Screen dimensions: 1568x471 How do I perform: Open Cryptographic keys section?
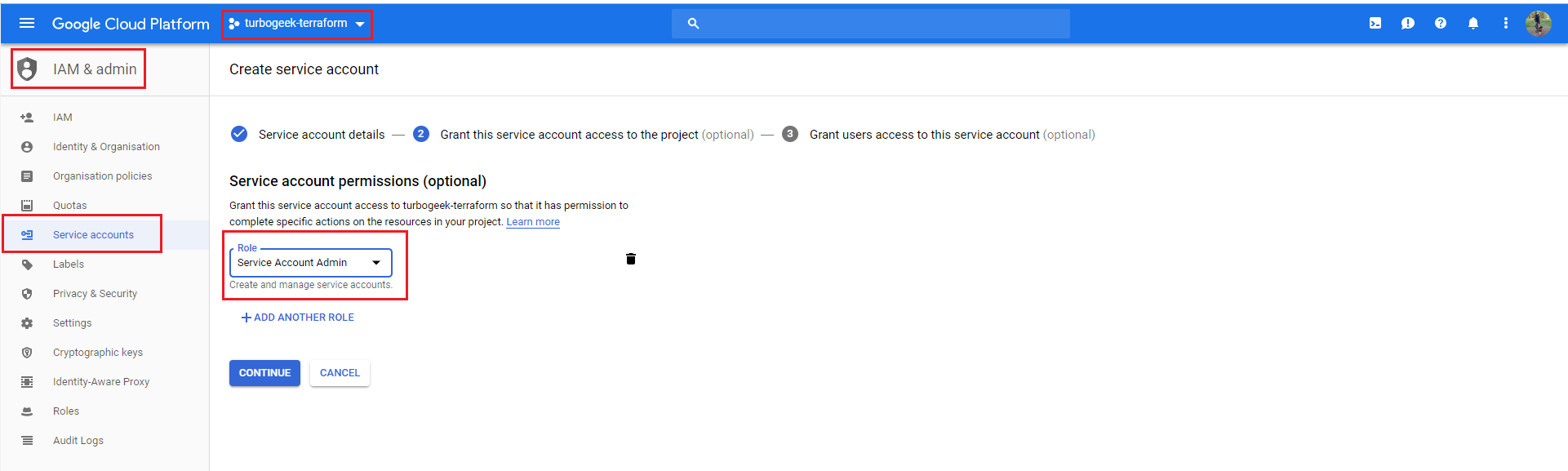[98, 353]
